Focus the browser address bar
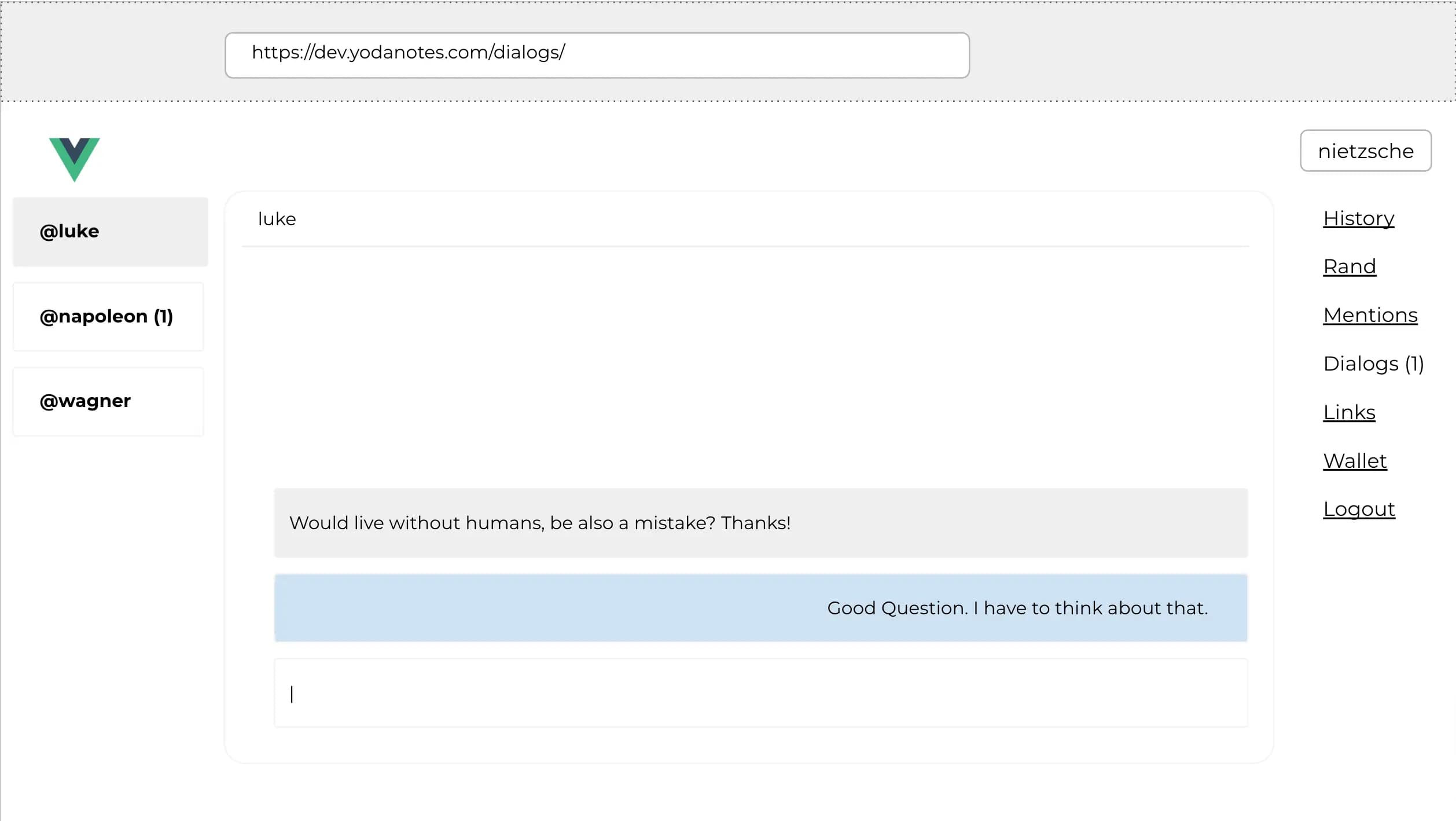This screenshot has width=1456, height=821. (597, 55)
